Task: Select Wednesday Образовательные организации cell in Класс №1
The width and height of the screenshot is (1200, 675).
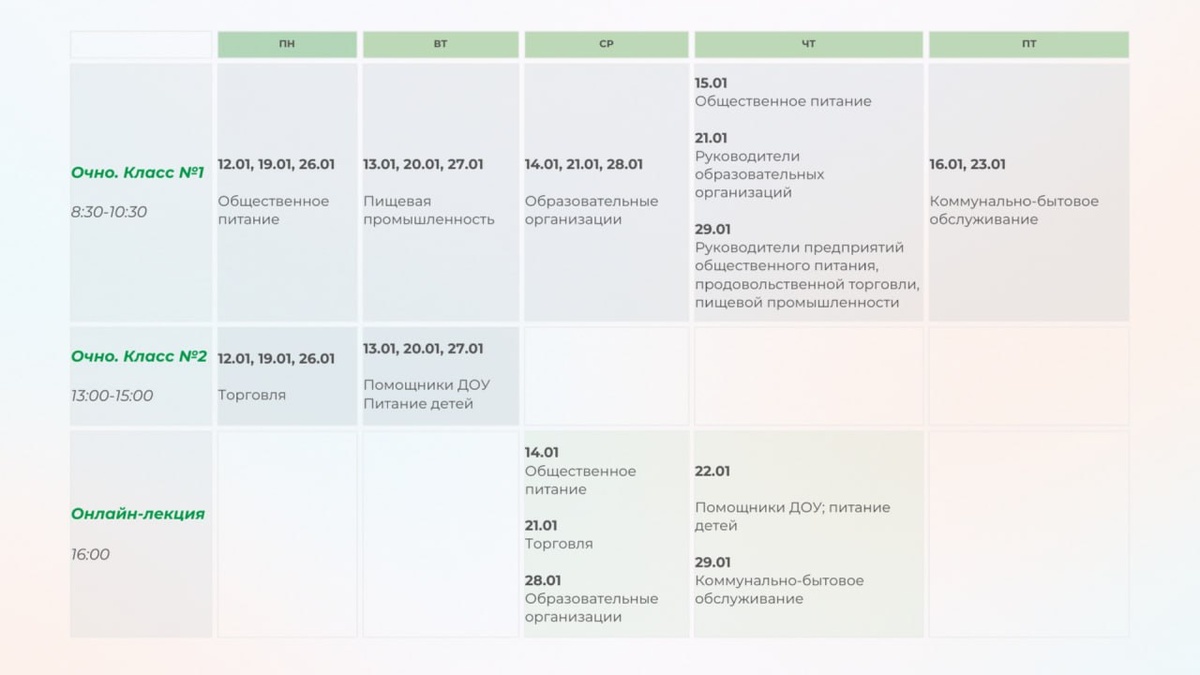Action: pyautogui.click(x=606, y=192)
